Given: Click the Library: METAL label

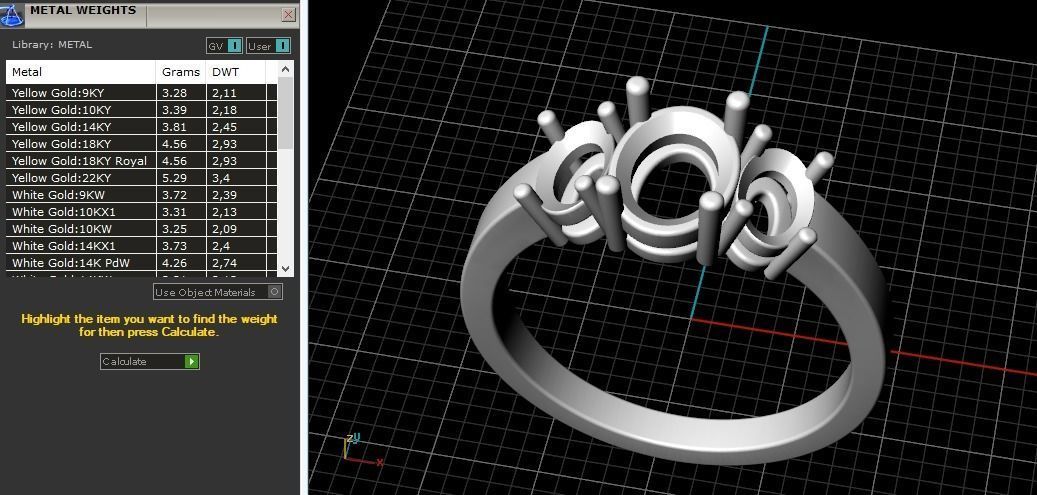Looking at the screenshot, I should point(52,45).
